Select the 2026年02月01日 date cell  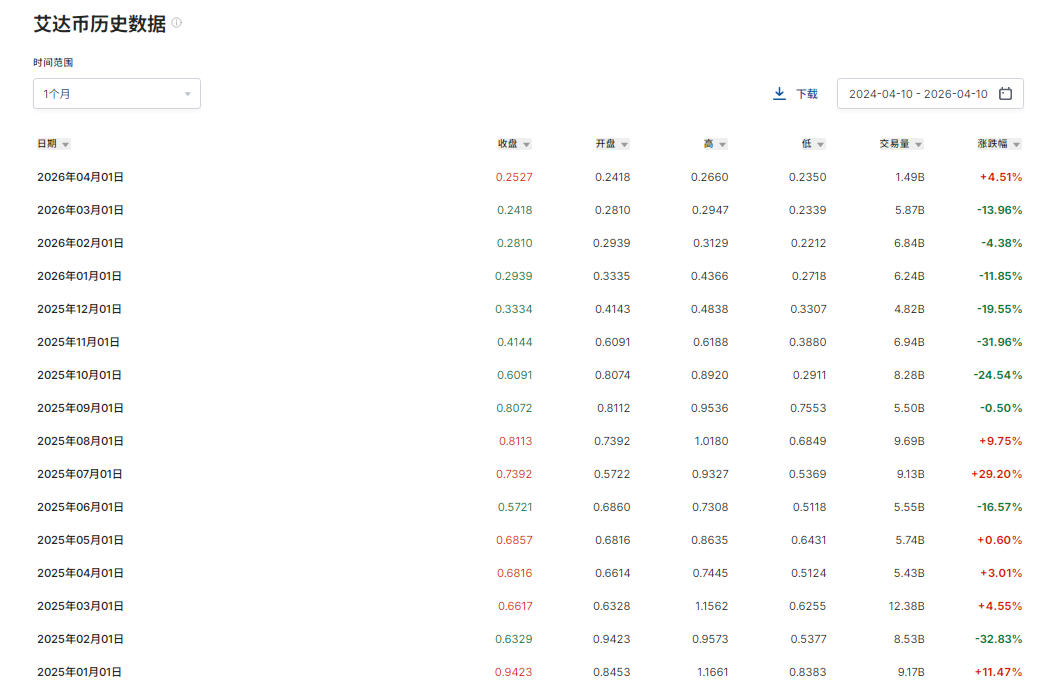(x=80, y=243)
